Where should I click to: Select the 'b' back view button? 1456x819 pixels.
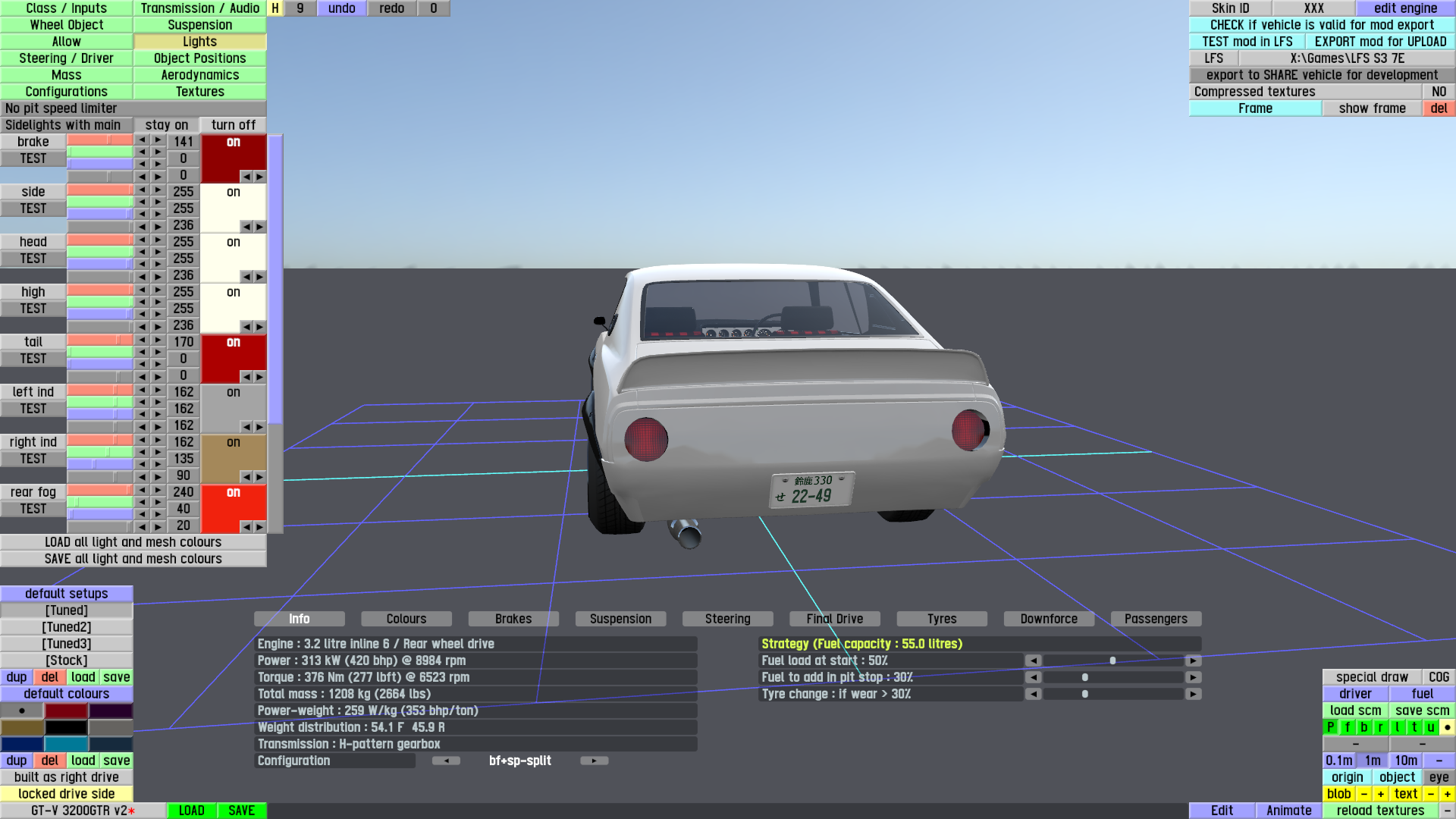(x=1364, y=727)
